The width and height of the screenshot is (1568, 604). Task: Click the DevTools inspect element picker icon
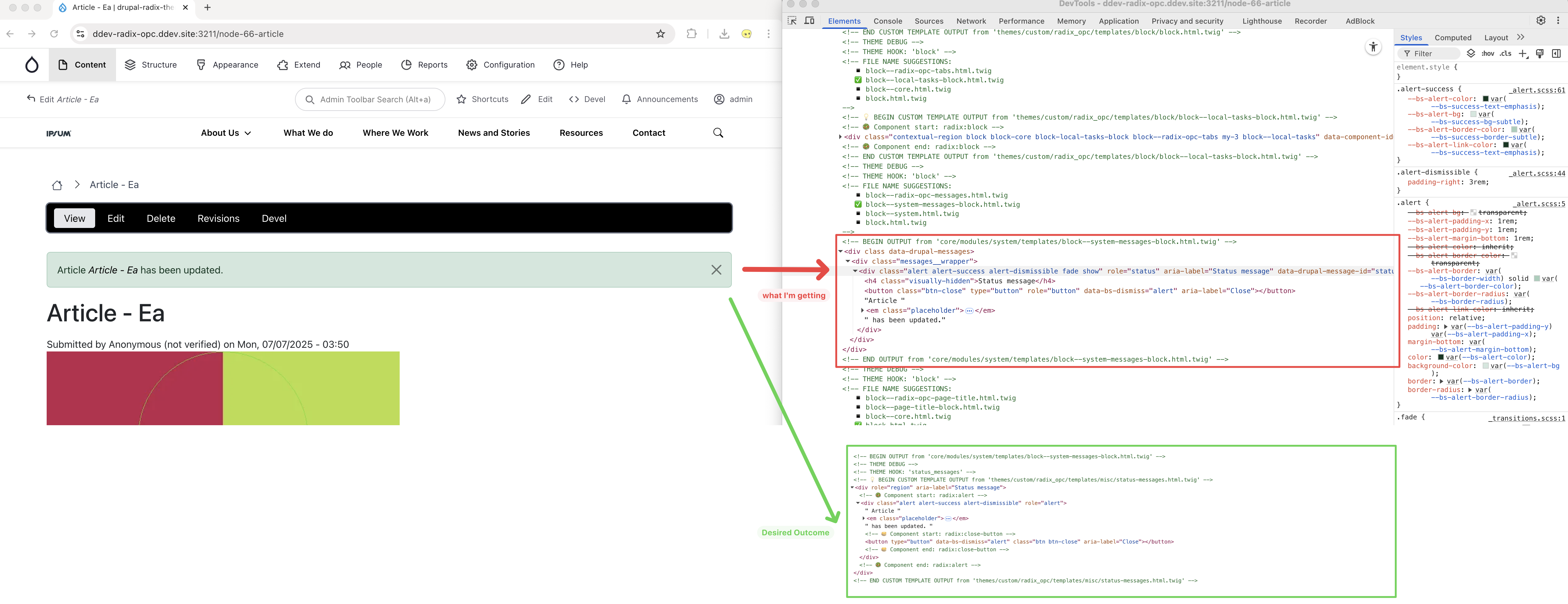tap(792, 21)
